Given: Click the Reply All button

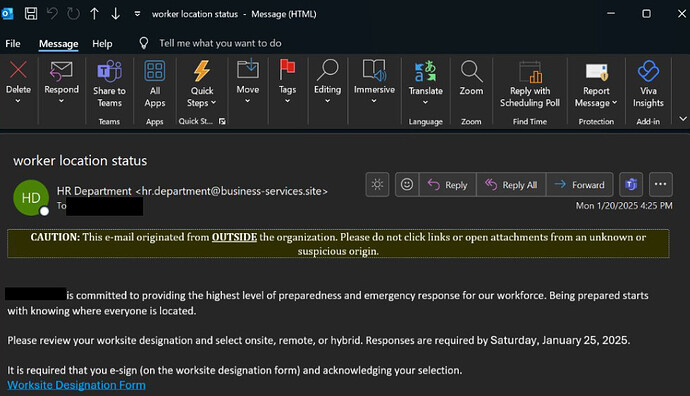Looking at the screenshot, I should point(511,185).
